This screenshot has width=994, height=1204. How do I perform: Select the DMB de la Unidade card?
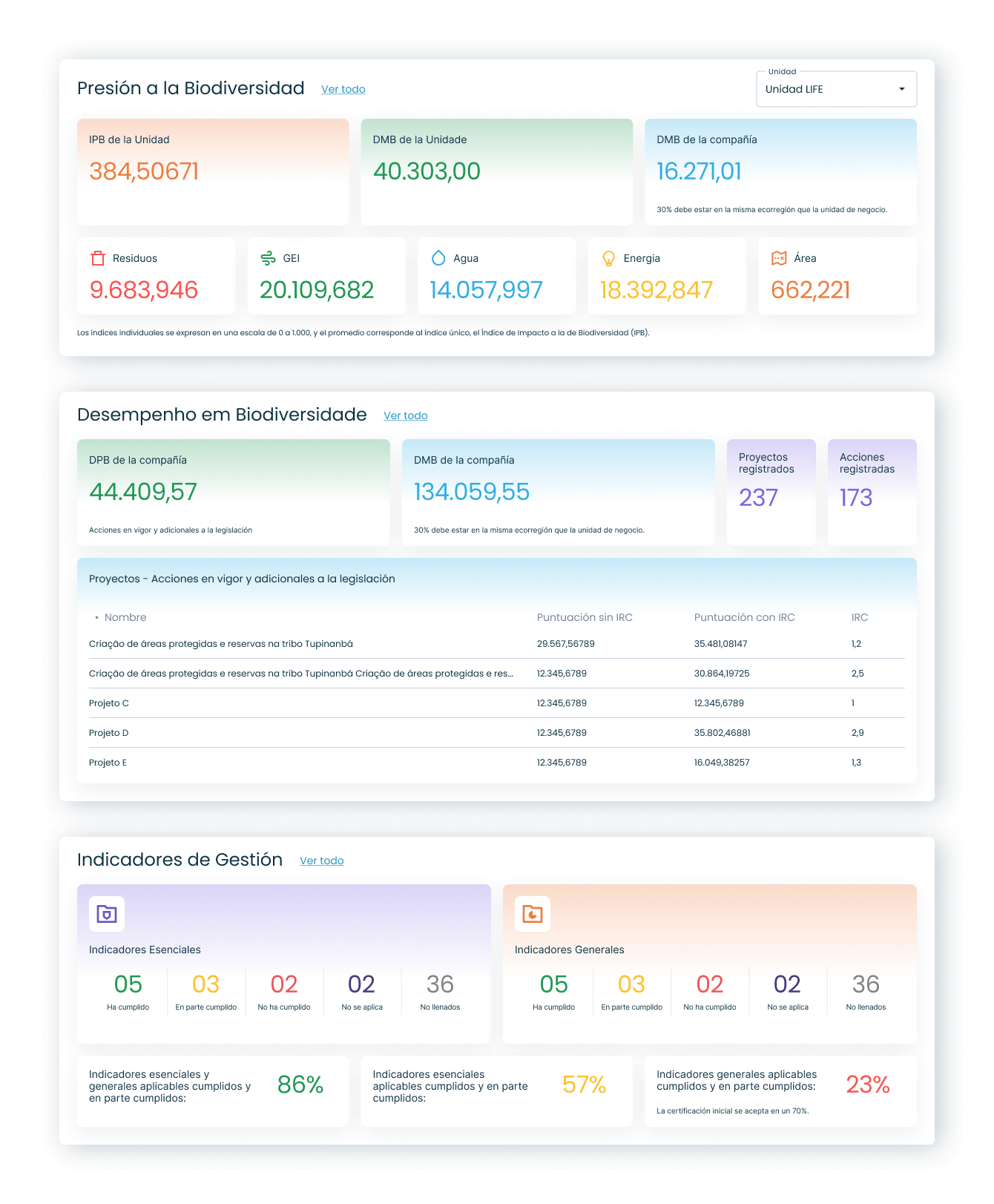497,172
